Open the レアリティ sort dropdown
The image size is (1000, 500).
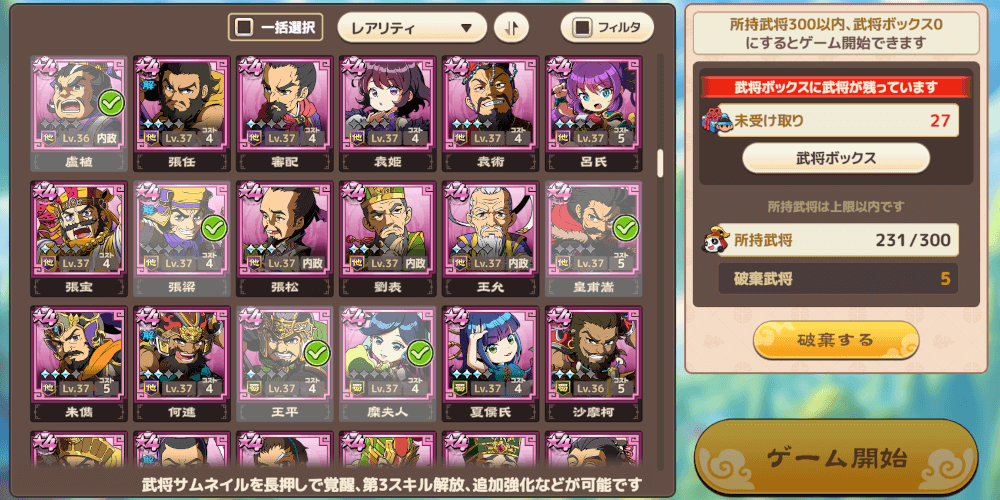(411, 27)
